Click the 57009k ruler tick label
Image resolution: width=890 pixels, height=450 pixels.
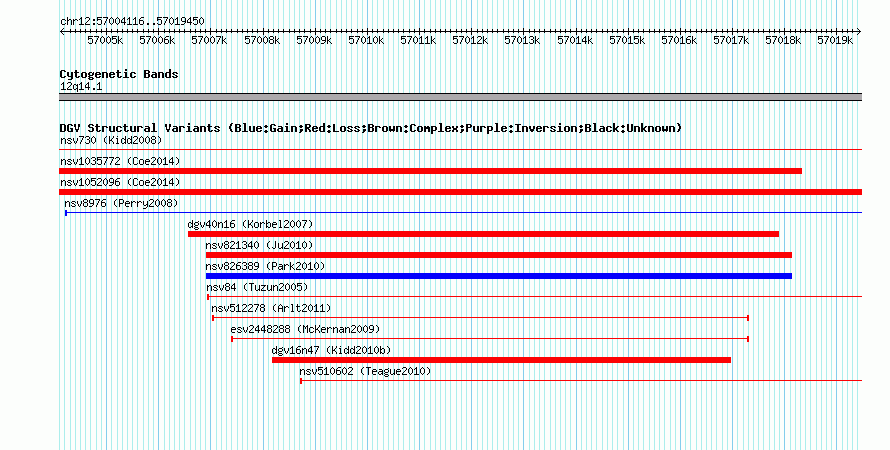(314, 40)
